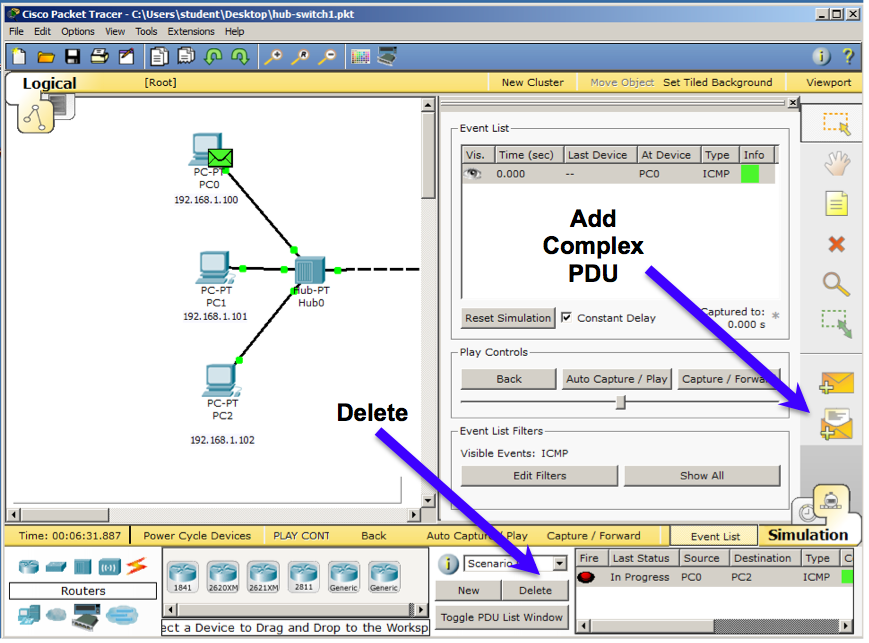Image resolution: width=869 pixels, height=643 pixels.
Task: Click the Viewport button
Action: 828,83
